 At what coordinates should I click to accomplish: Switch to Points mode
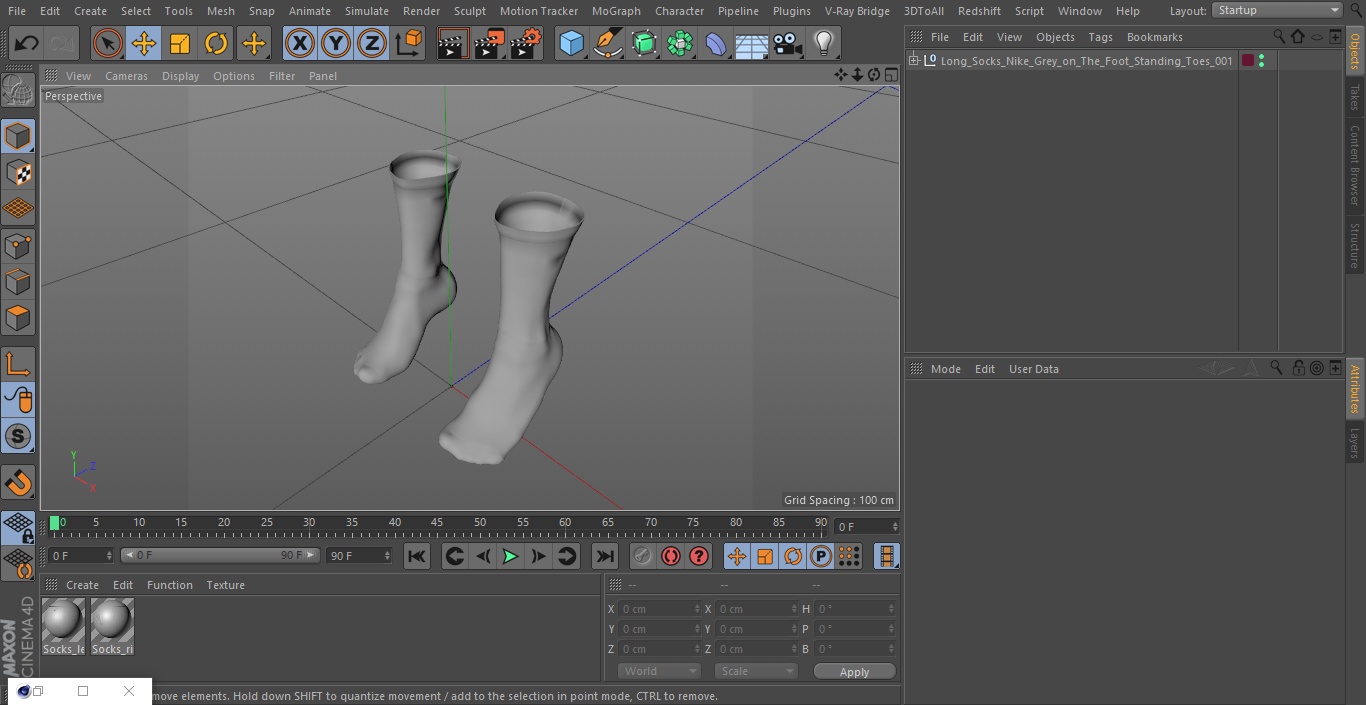(x=18, y=246)
